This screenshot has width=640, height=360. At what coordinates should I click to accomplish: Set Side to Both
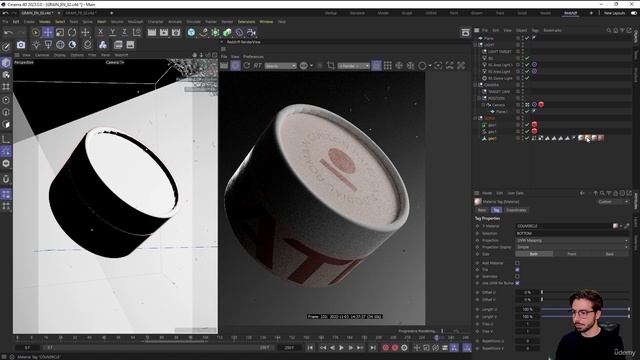click(x=534, y=254)
